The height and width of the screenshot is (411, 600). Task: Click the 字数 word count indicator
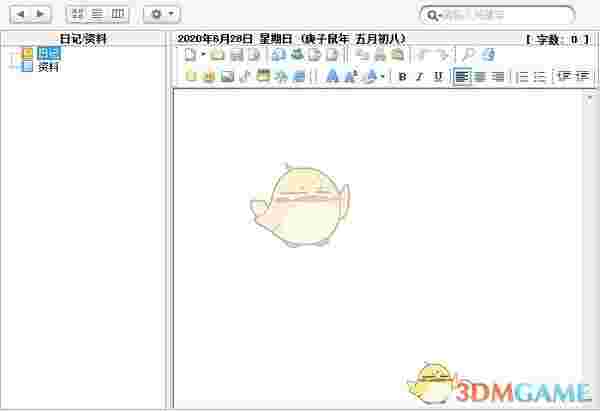point(558,39)
